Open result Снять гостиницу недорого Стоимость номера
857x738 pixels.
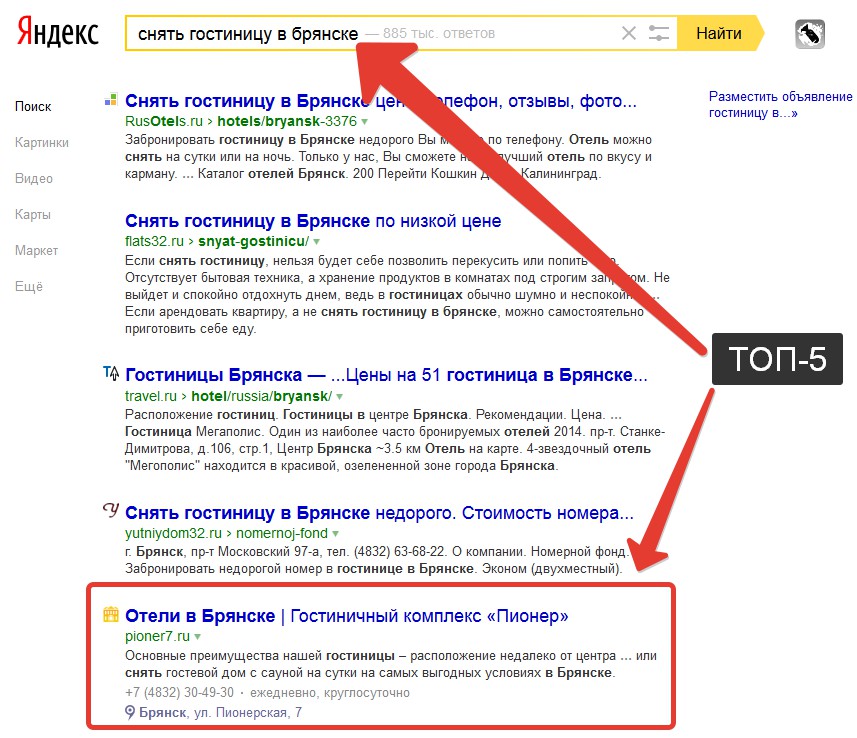pyautogui.click(x=379, y=513)
